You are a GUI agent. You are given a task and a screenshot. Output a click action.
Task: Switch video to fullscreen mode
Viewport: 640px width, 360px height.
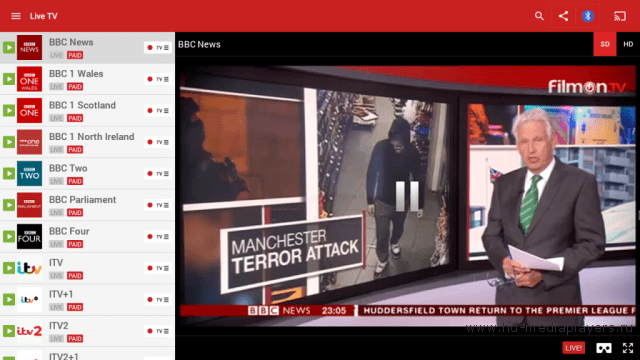[x=628, y=348]
